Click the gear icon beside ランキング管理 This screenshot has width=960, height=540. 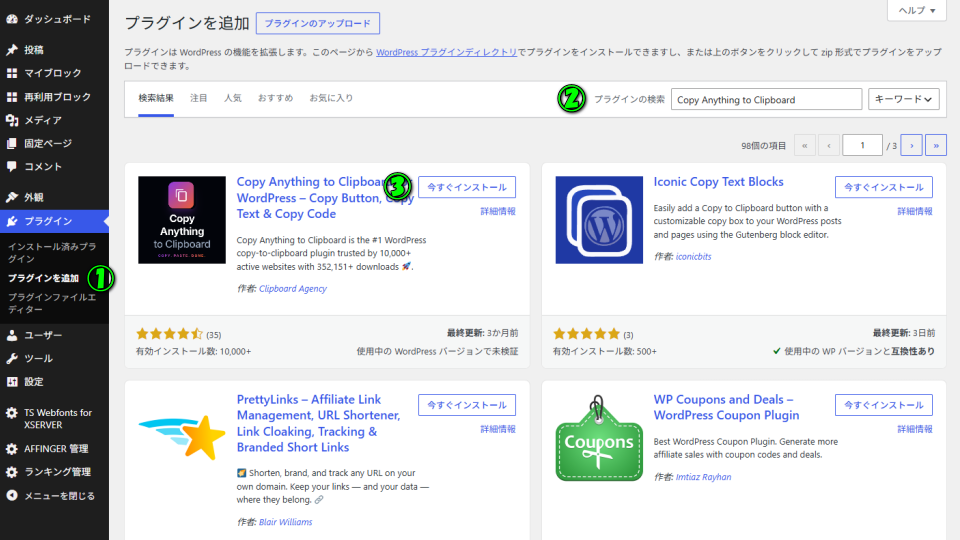tap(12, 472)
